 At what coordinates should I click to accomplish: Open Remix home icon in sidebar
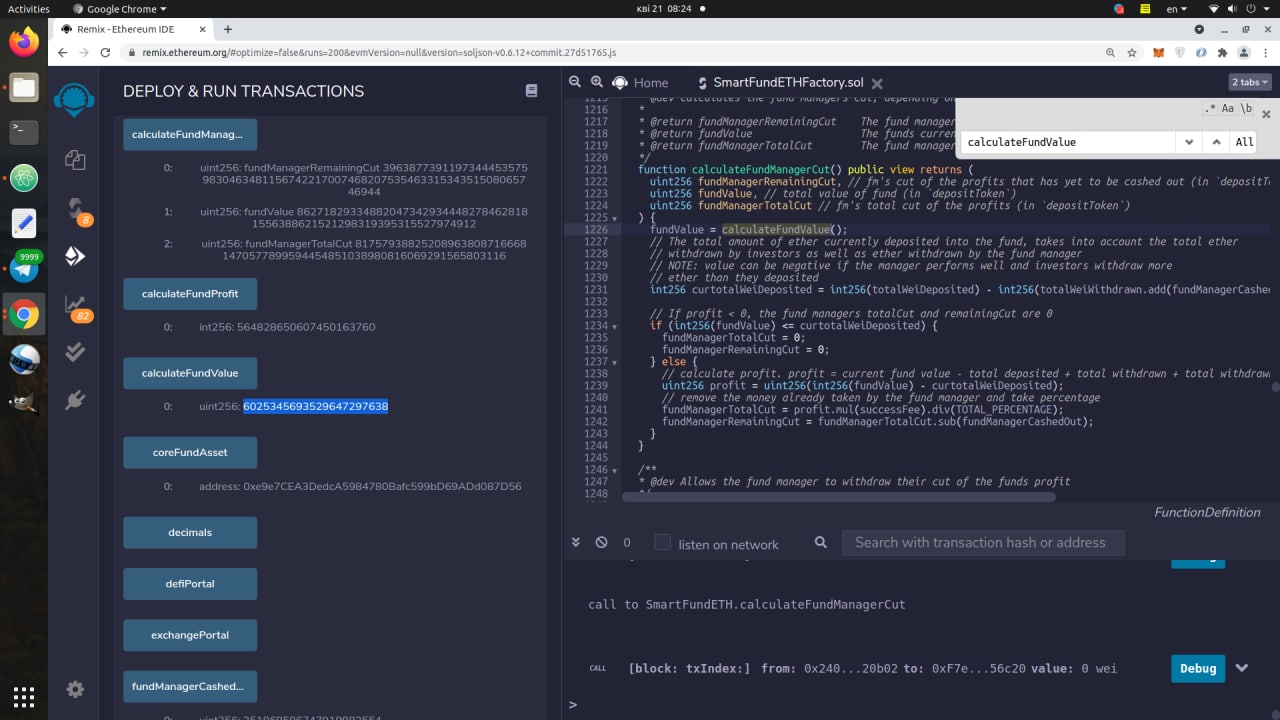click(75, 98)
